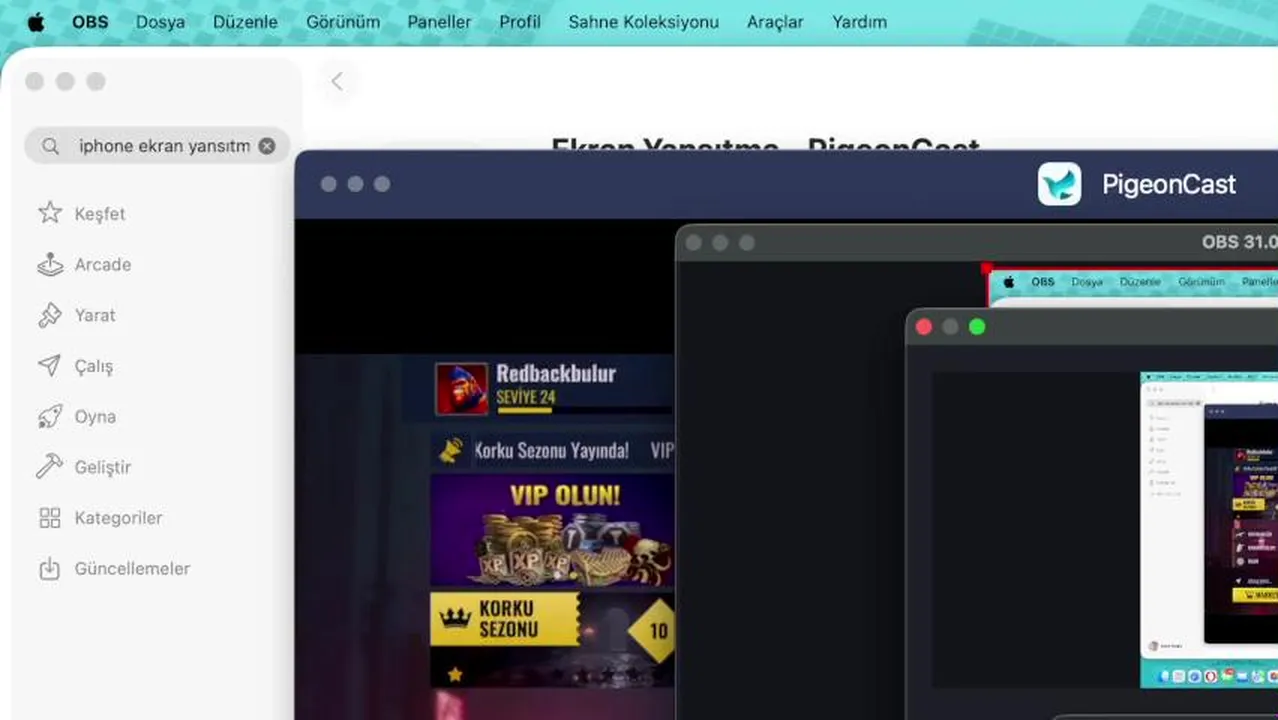This screenshot has width=1278, height=720.
Task: Click the Geliştir hammer icon
Action: click(x=50, y=467)
